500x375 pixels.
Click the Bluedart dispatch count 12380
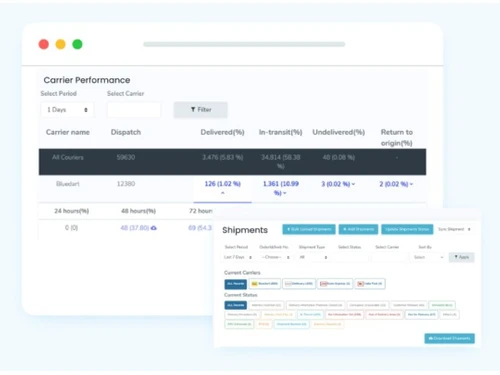[126, 184]
